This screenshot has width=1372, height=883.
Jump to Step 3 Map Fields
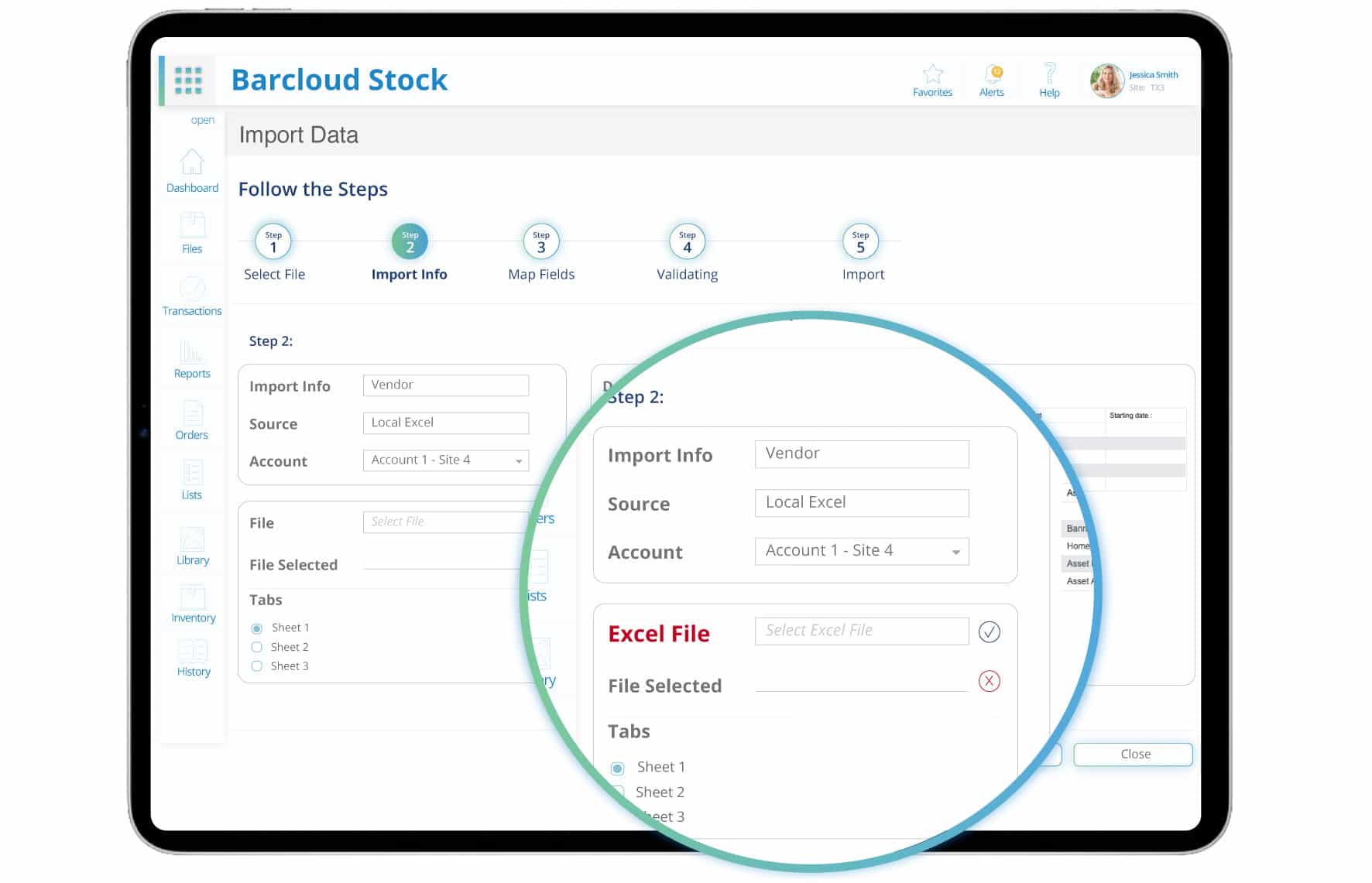[541, 252]
